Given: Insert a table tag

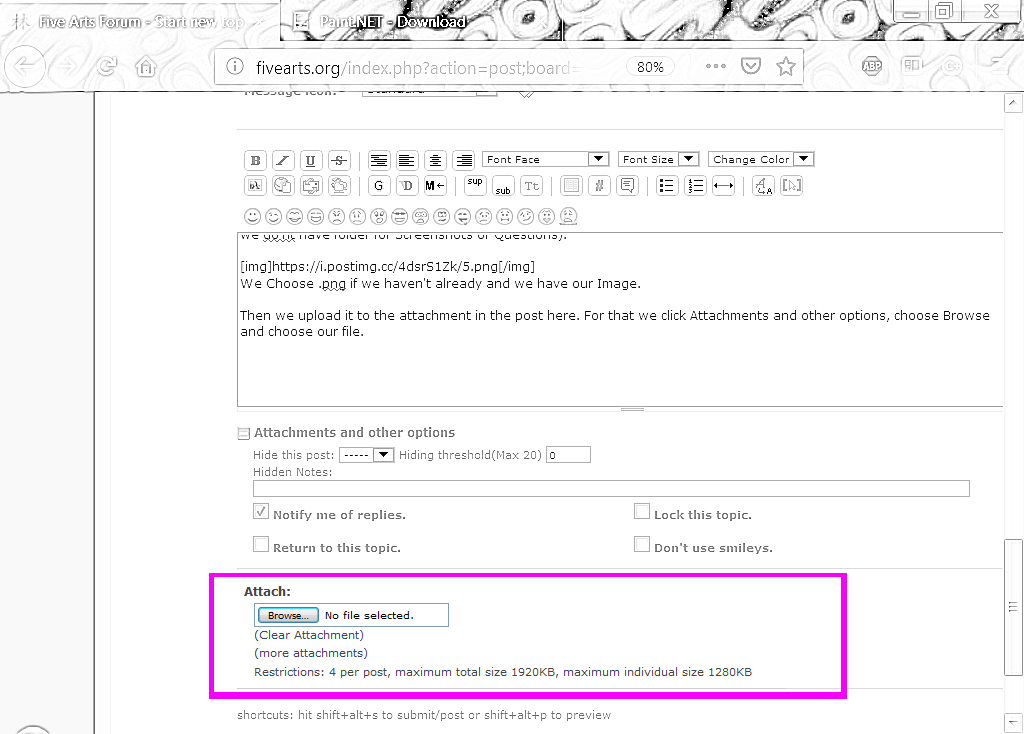Looking at the screenshot, I should click(x=571, y=185).
